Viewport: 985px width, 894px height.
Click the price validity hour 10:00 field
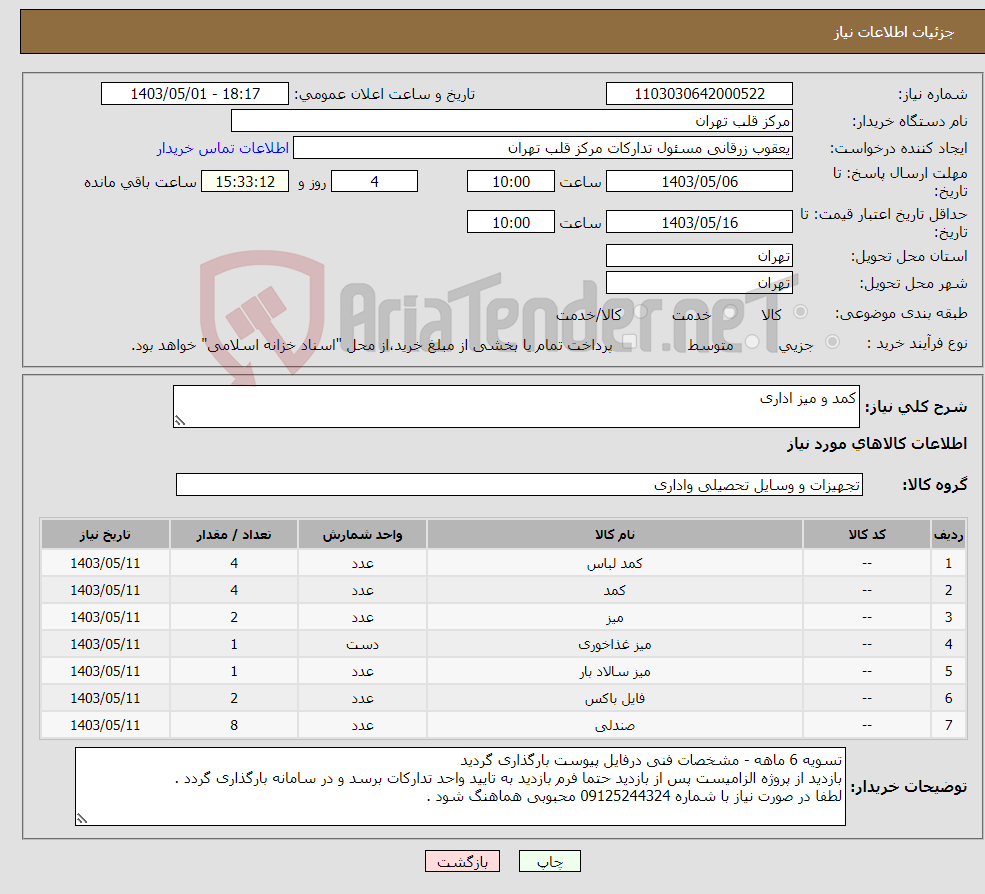[511, 222]
